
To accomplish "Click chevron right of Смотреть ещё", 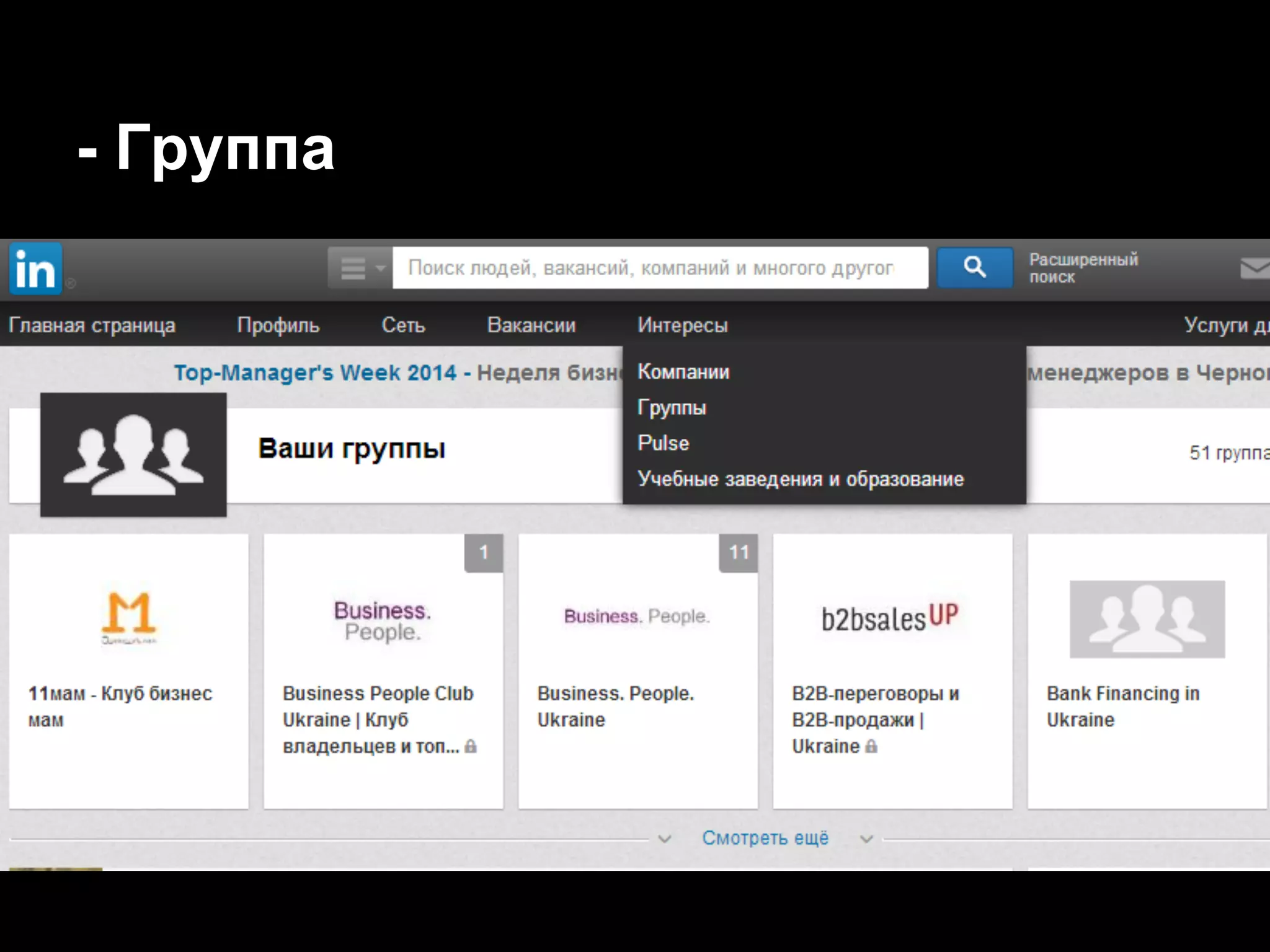I will [867, 839].
